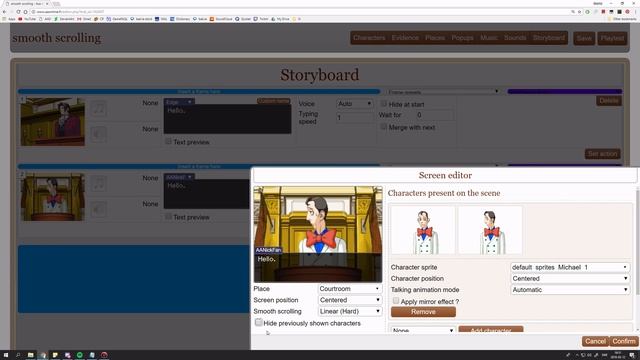Click the Custom name button in frame 1
Image resolution: width=640 pixels, height=360 pixels.
pos(273,101)
